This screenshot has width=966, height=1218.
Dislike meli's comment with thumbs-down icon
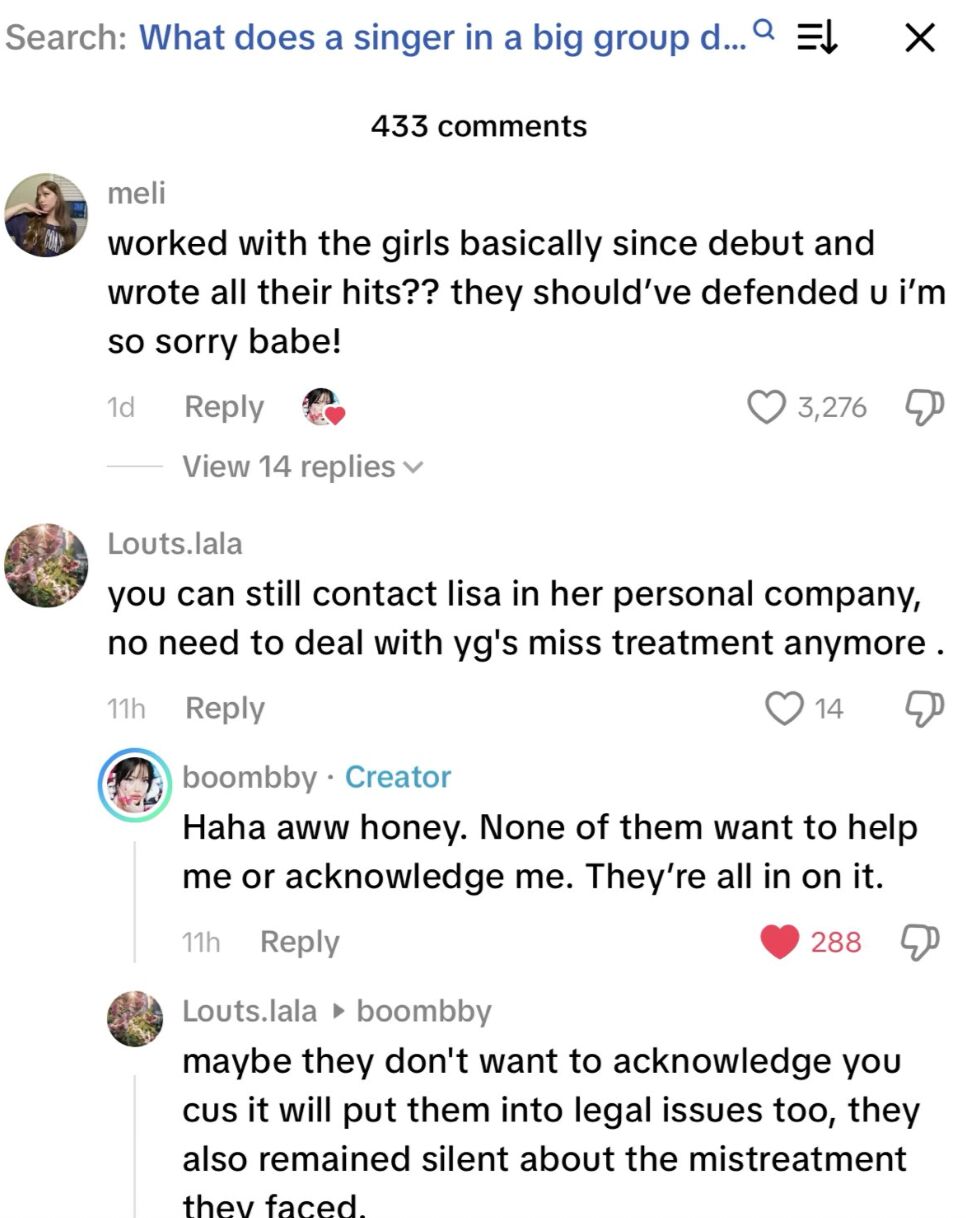coord(924,406)
